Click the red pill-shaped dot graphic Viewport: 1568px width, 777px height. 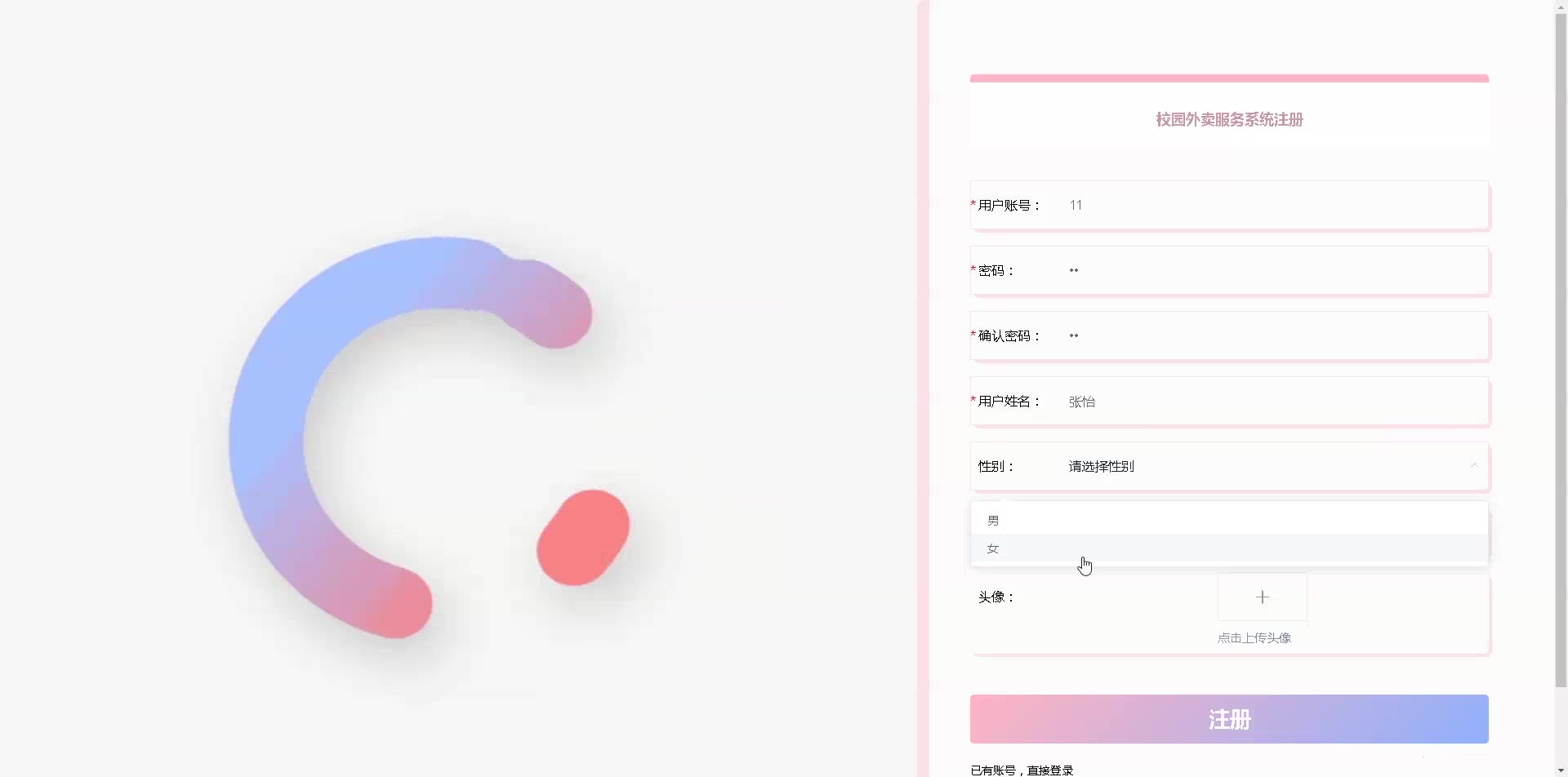click(x=583, y=537)
